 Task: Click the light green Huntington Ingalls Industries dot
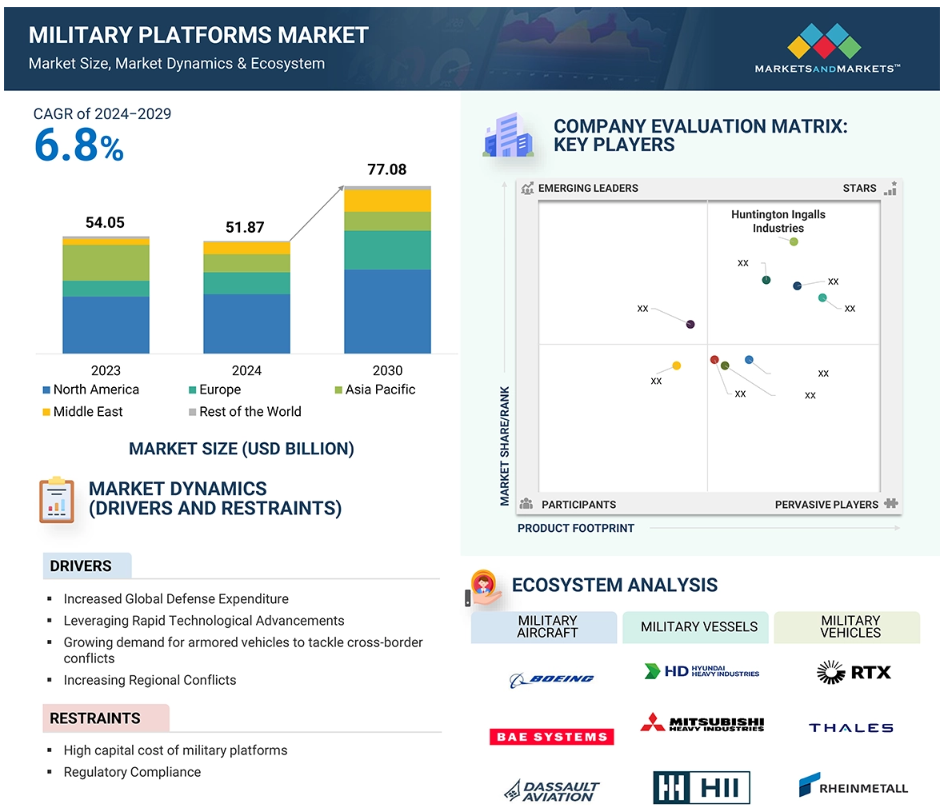(794, 242)
